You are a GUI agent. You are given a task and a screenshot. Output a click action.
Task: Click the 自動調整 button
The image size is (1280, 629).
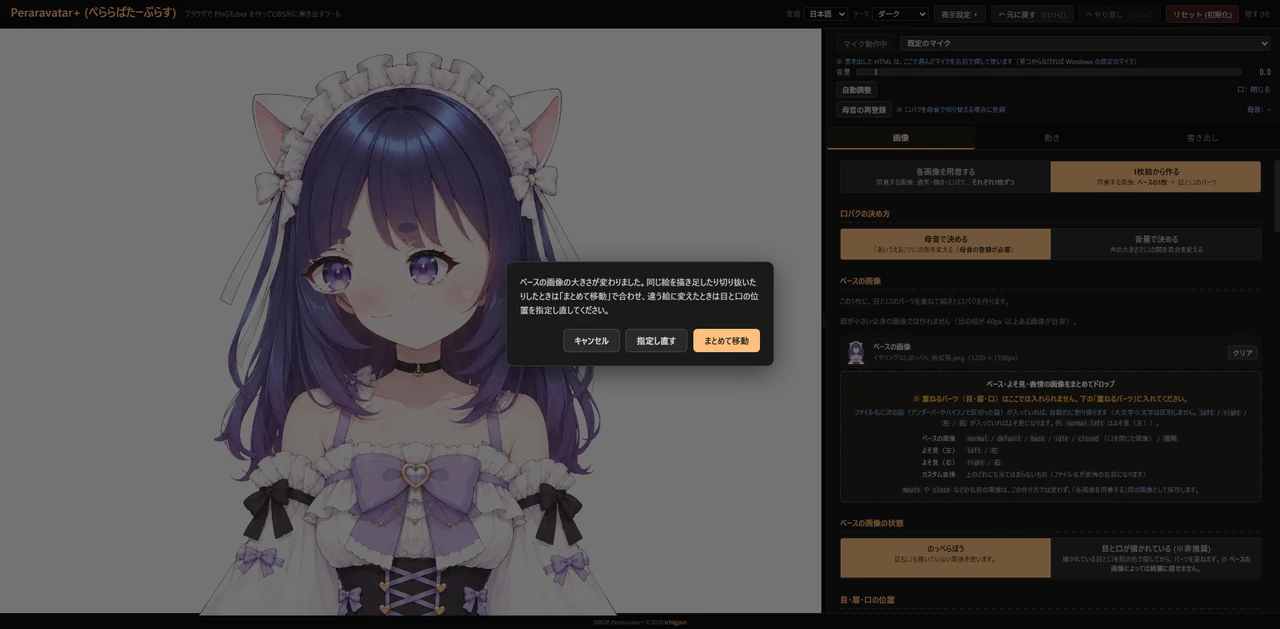[x=856, y=90]
